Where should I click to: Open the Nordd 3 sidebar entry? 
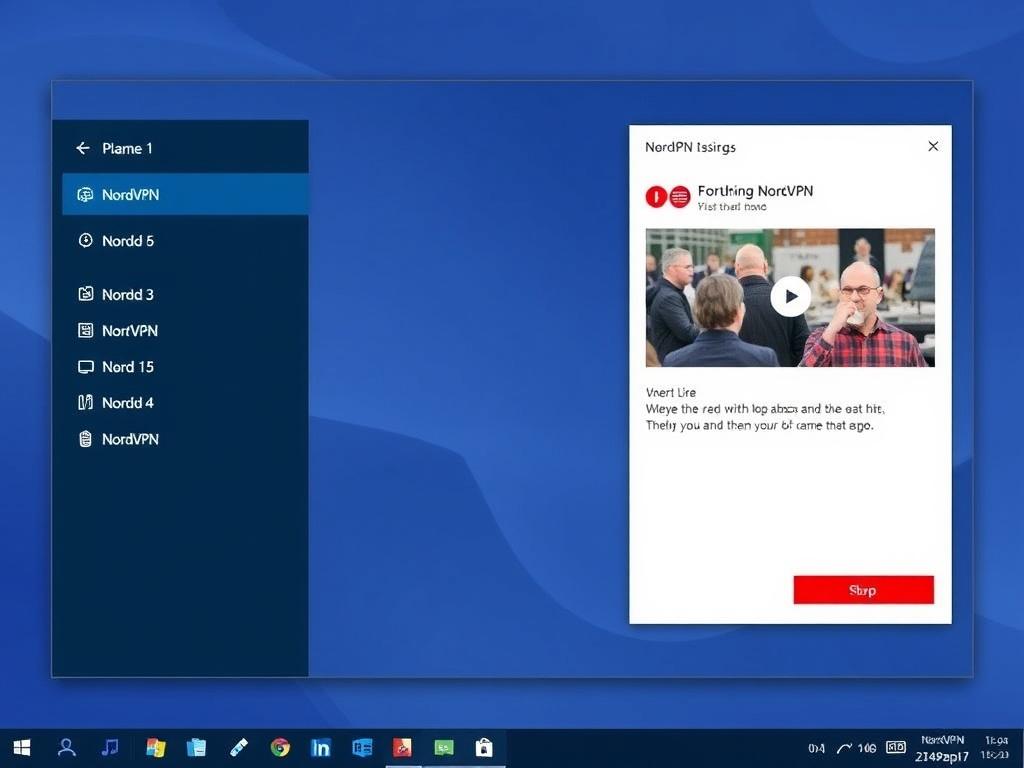coord(185,294)
